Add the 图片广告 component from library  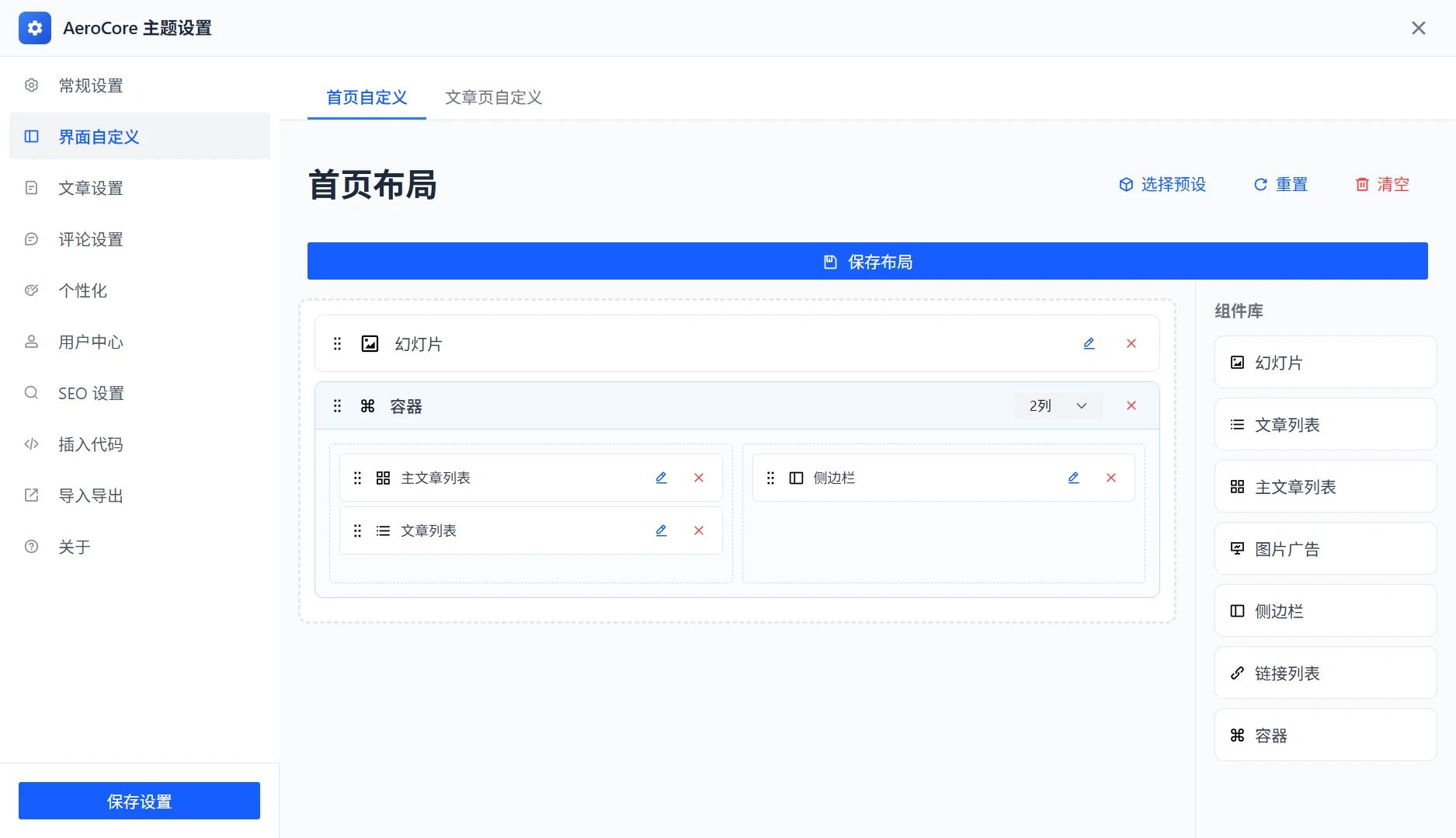pyautogui.click(x=1324, y=548)
